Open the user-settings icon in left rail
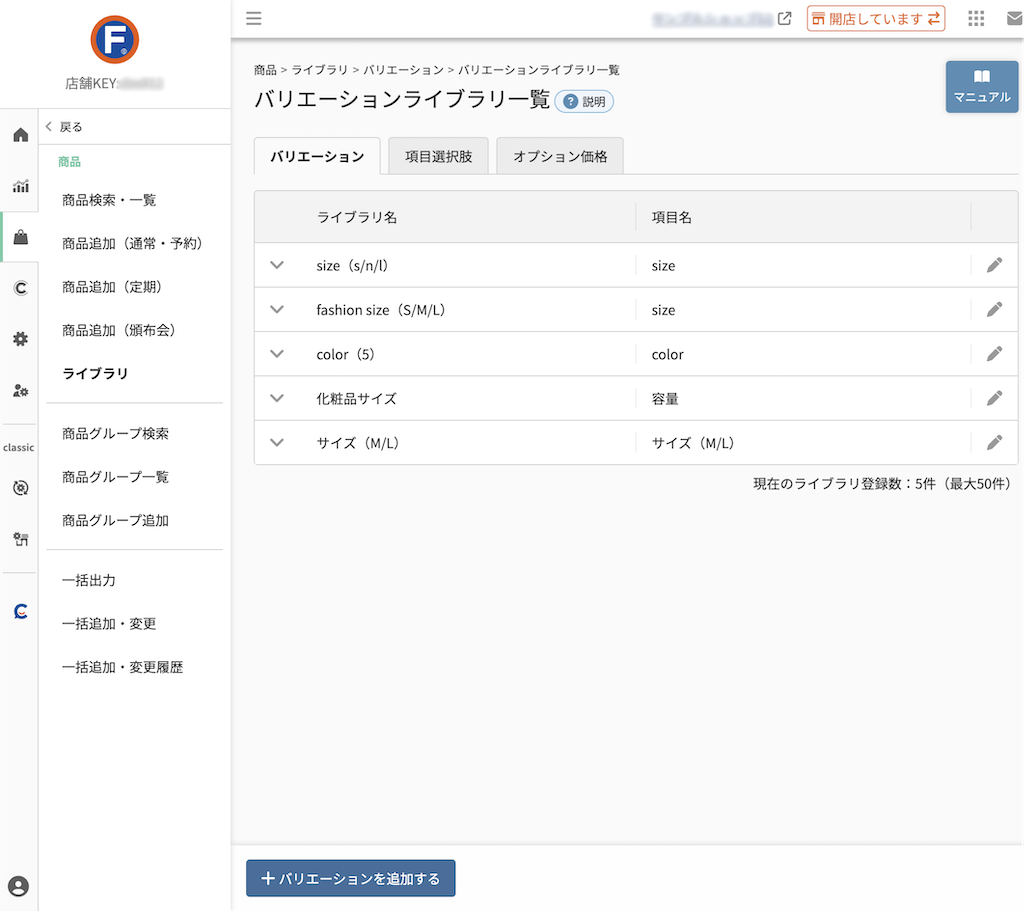Screen dimensions: 1024x911 pos(21,391)
